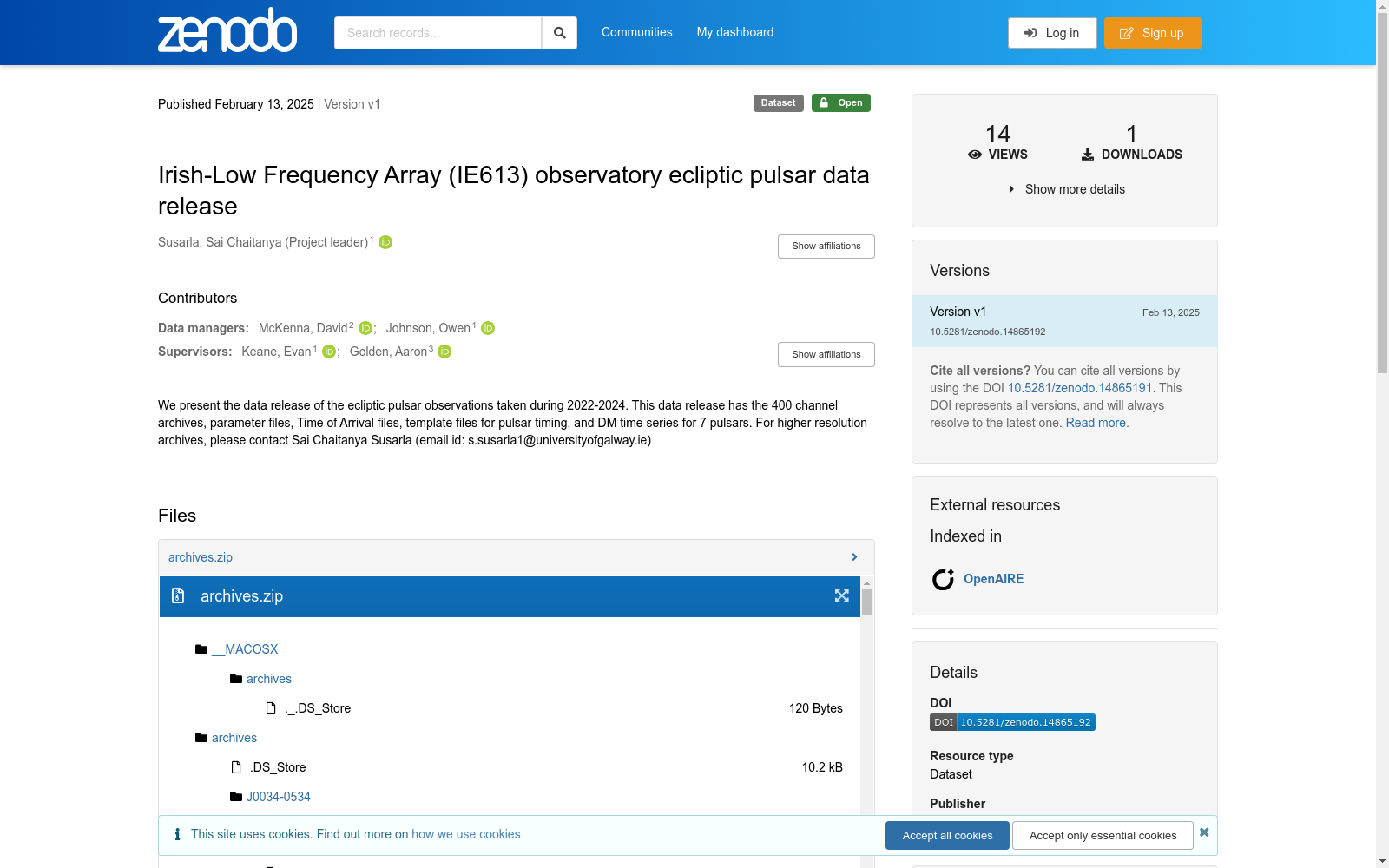Click the __MACOSX folder icon

point(201,649)
